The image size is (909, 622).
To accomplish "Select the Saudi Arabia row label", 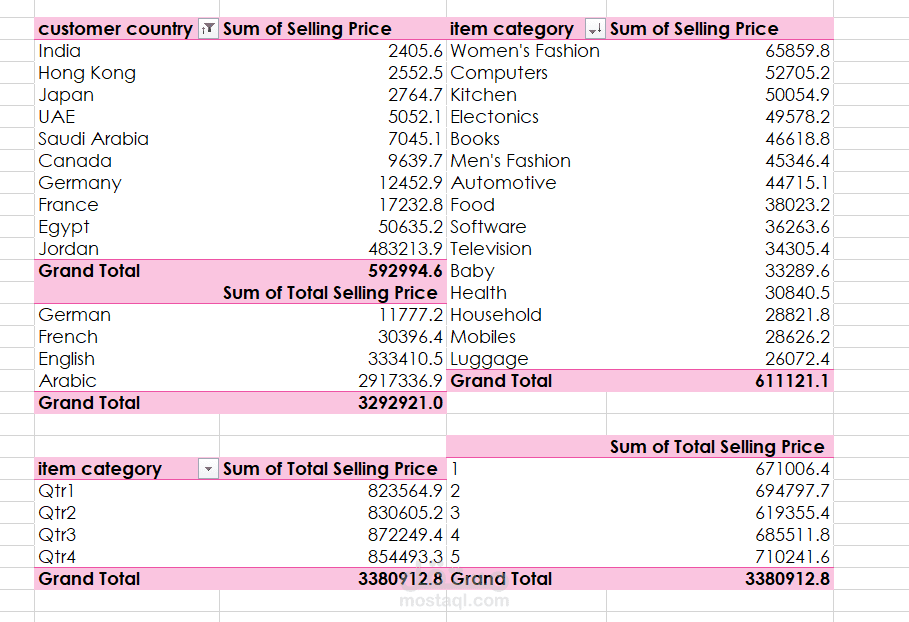I will 93,139.
